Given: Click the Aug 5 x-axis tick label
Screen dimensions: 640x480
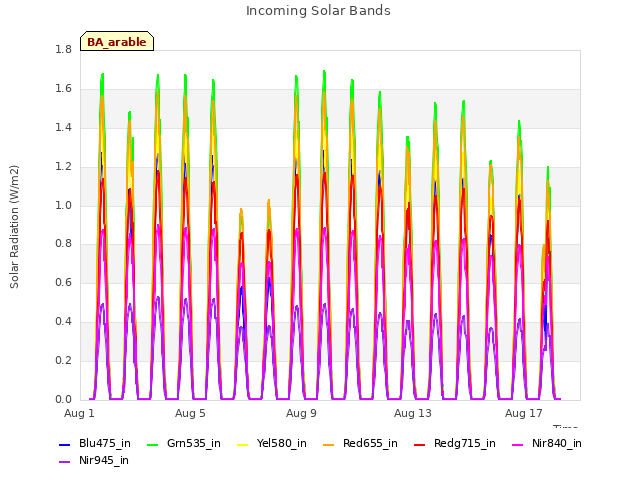Looking at the screenshot, I should coord(190,413).
